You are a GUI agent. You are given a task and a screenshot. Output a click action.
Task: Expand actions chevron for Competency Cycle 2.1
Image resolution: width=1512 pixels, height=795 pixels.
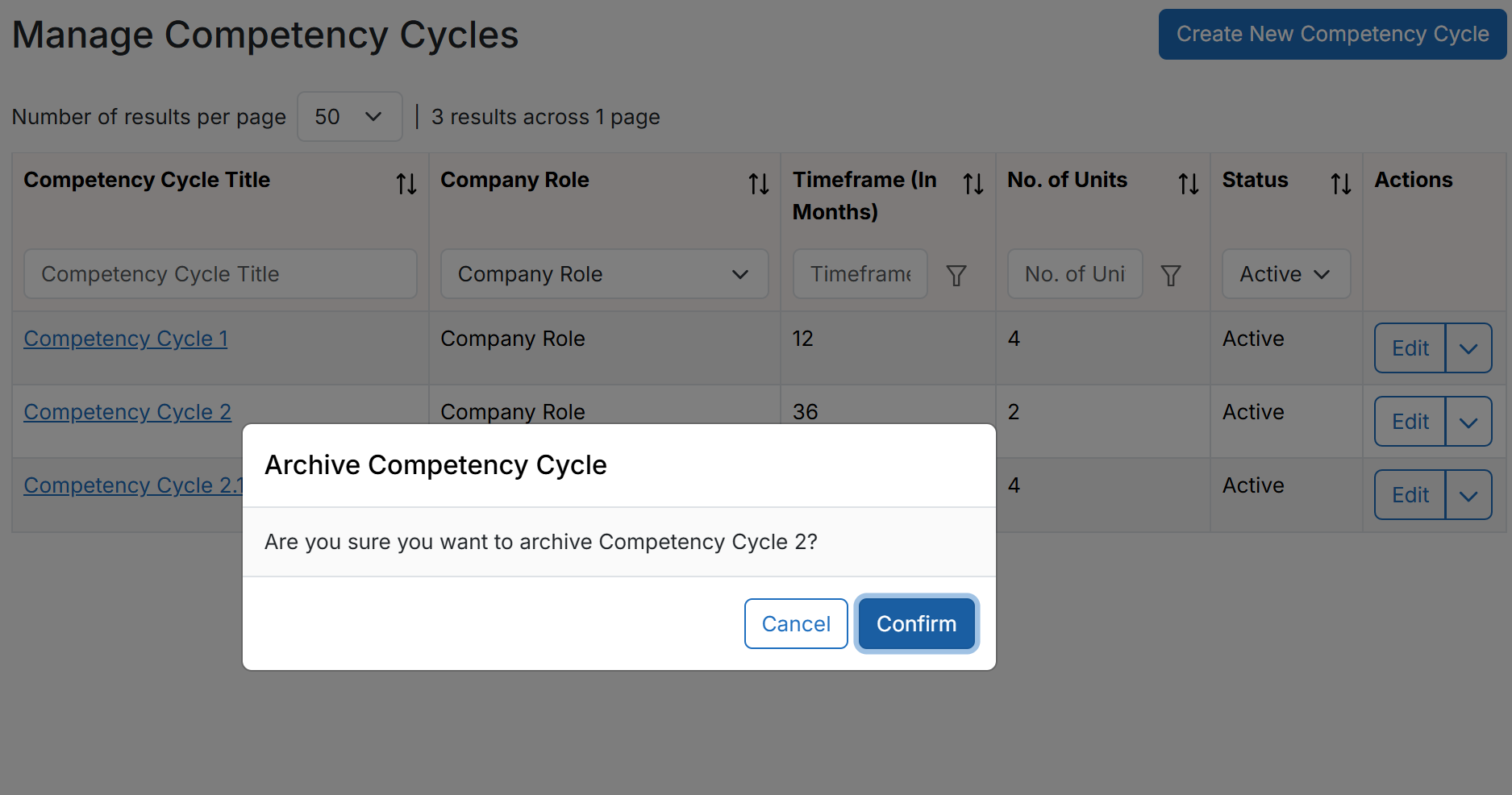[x=1468, y=495]
